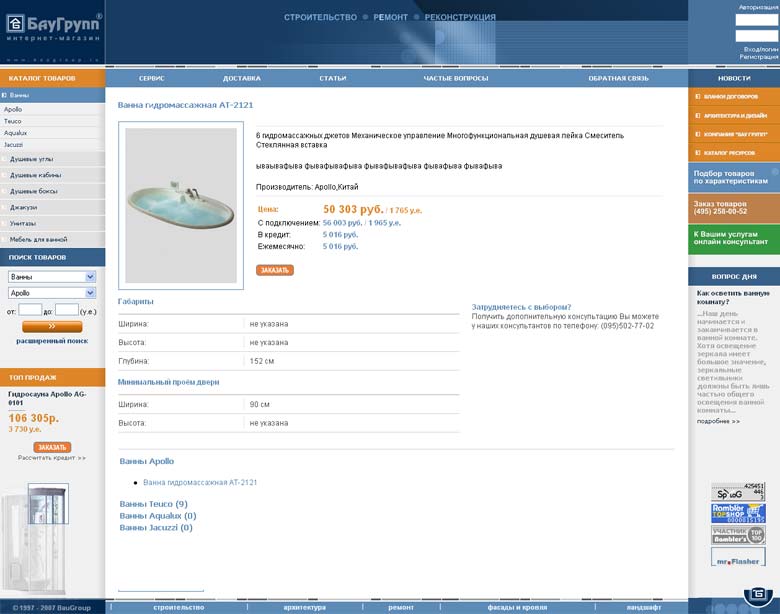Viewport: 780px width, 614px height.
Task: Open the Ванны Jacuzzi (0) link
Action: click(156, 528)
